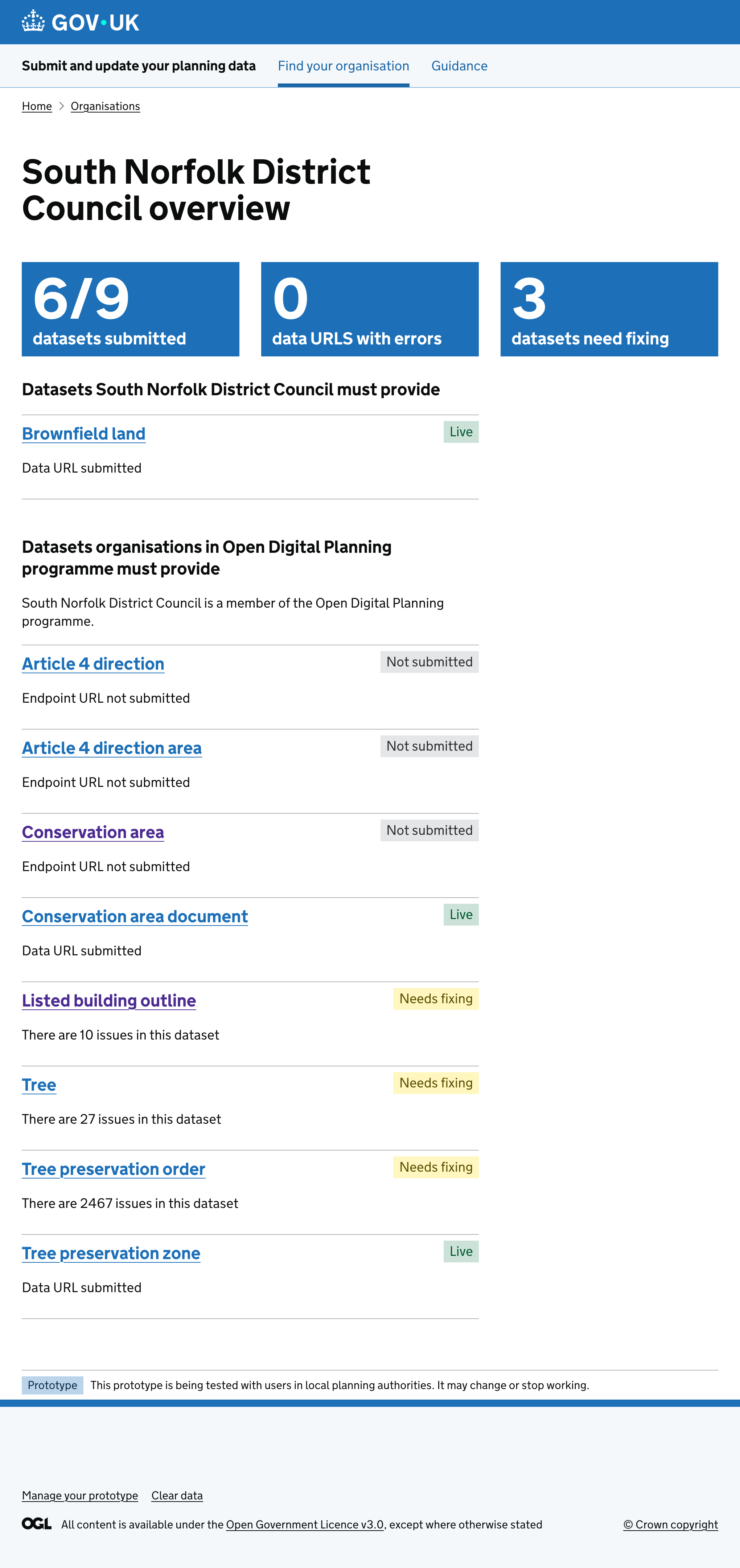740x1568 pixels.
Task: Open the Open Government Licence v3.0 link
Action: [x=304, y=1524]
